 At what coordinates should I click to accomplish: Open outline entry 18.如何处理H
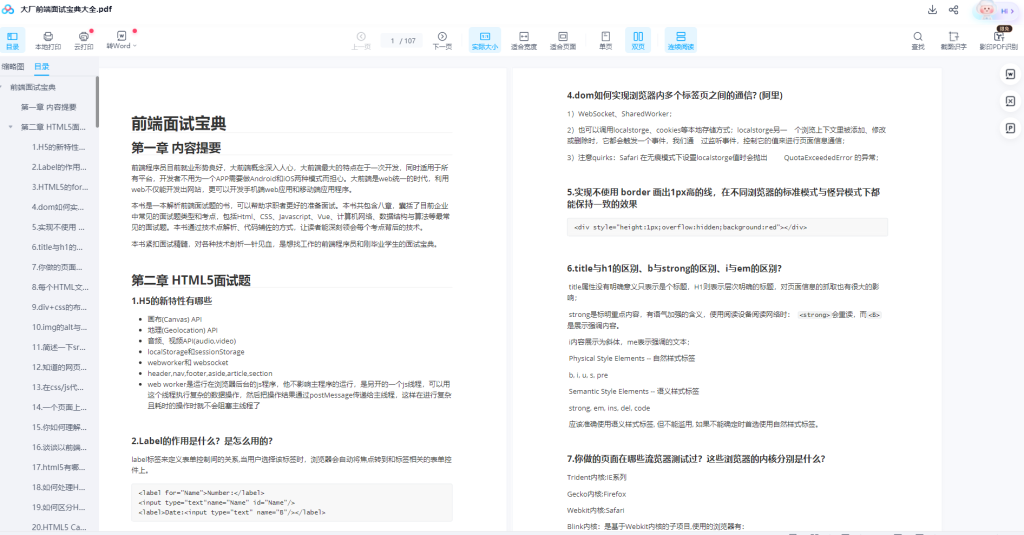pyautogui.click(x=58, y=487)
